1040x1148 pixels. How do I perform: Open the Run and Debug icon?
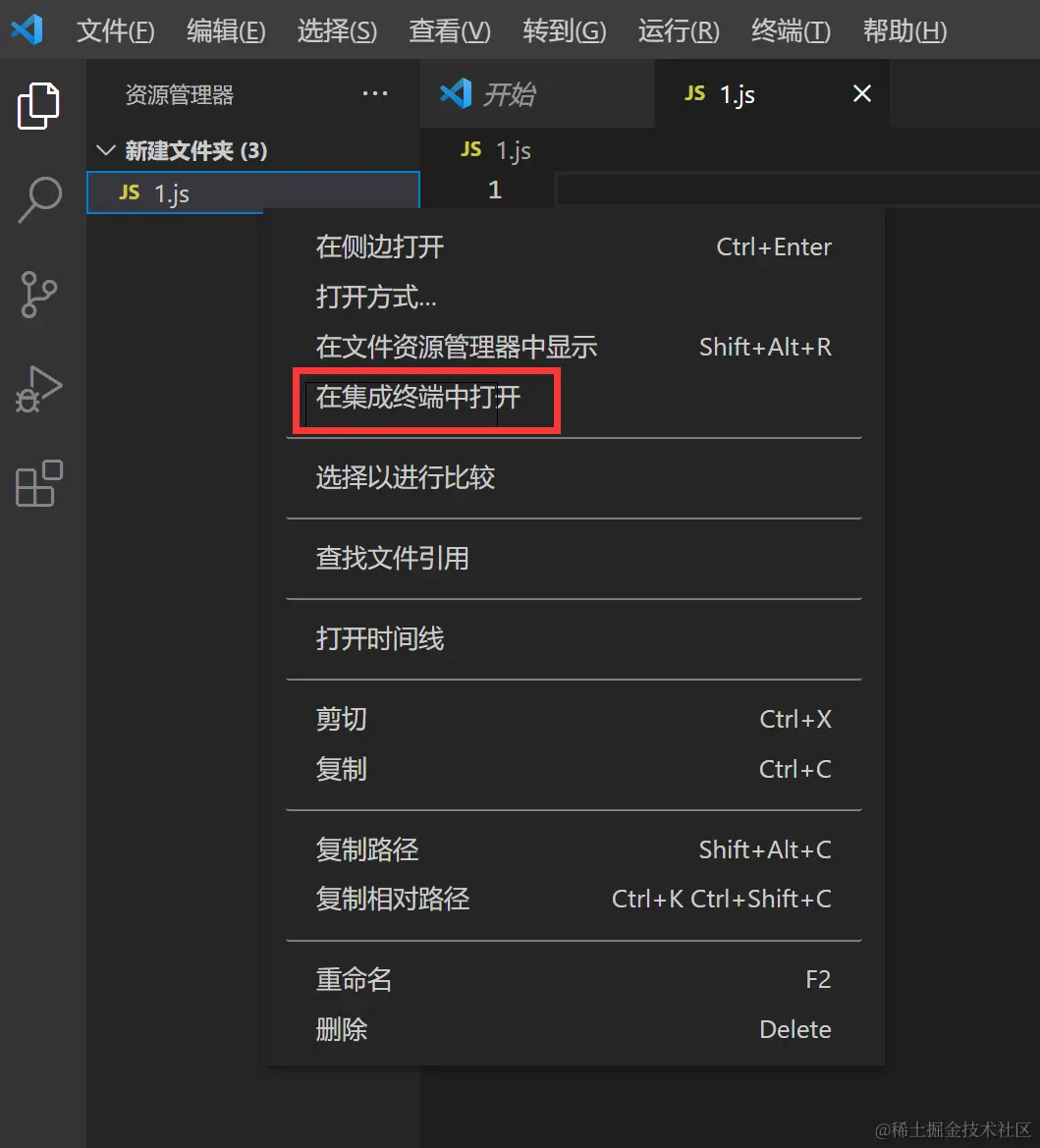click(x=37, y=389)
